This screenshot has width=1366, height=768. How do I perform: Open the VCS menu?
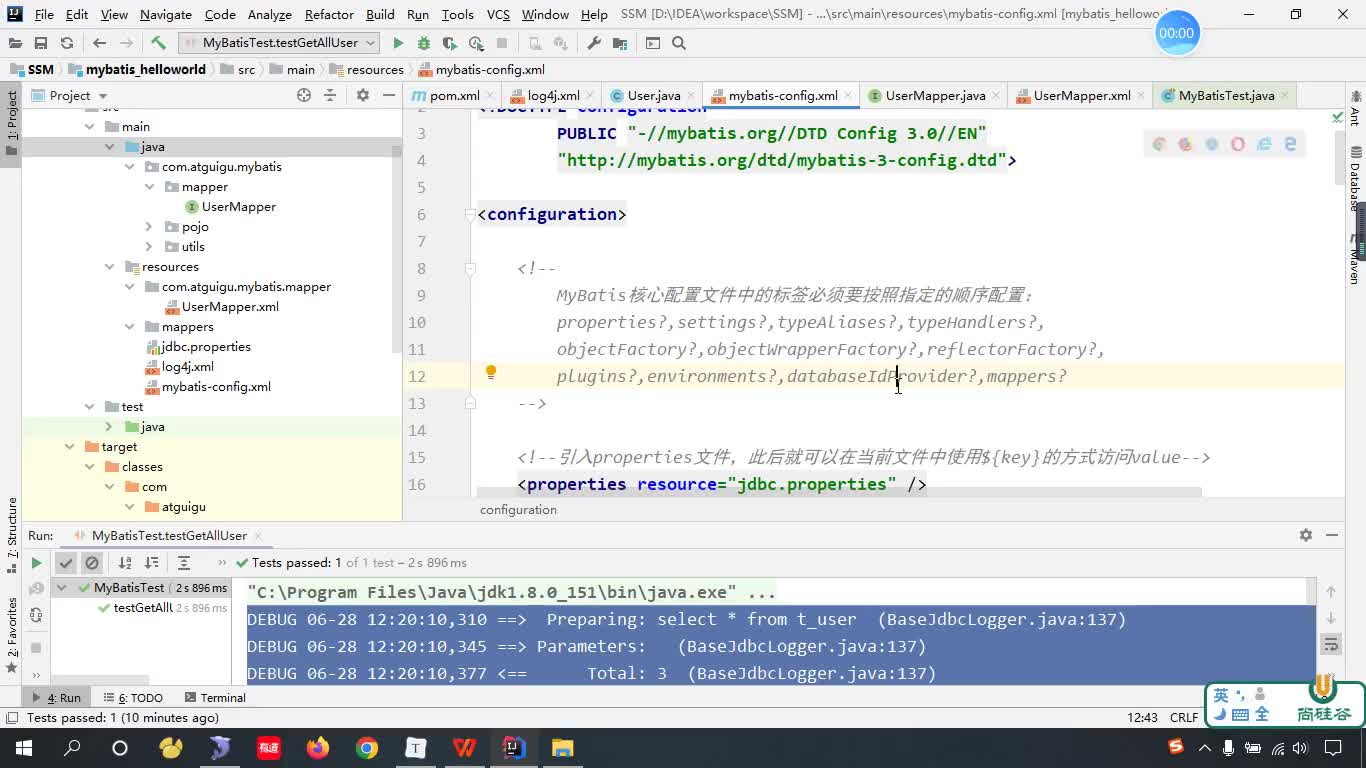[x=498, y=14]
